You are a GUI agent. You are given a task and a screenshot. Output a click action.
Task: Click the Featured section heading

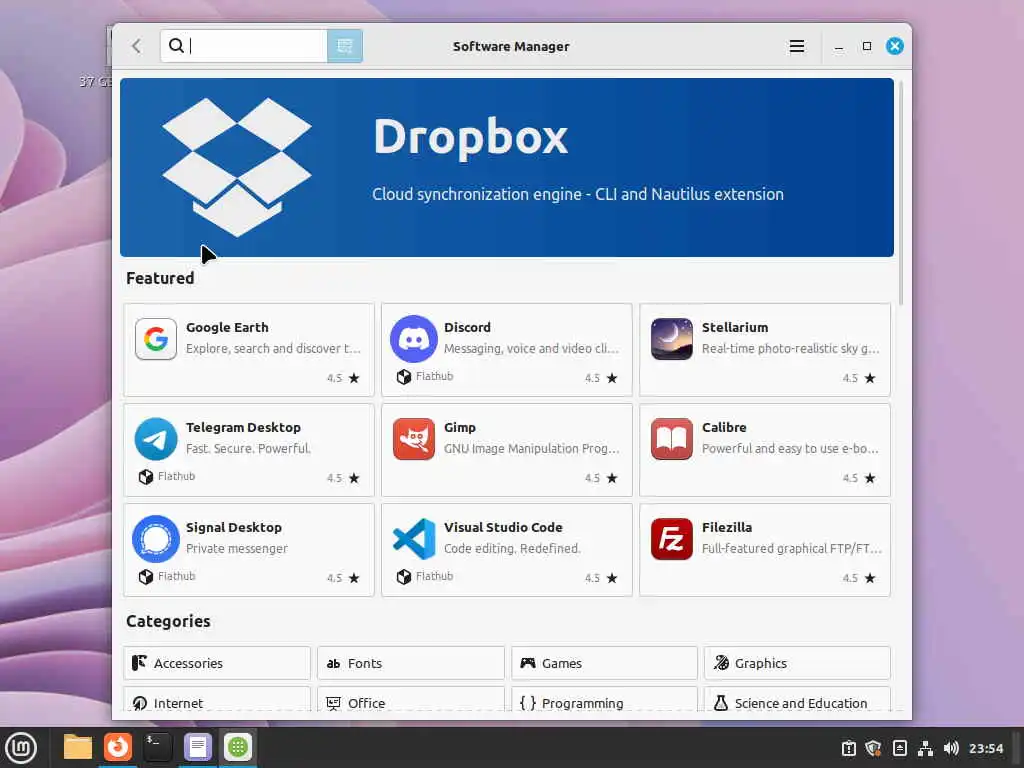160,278
